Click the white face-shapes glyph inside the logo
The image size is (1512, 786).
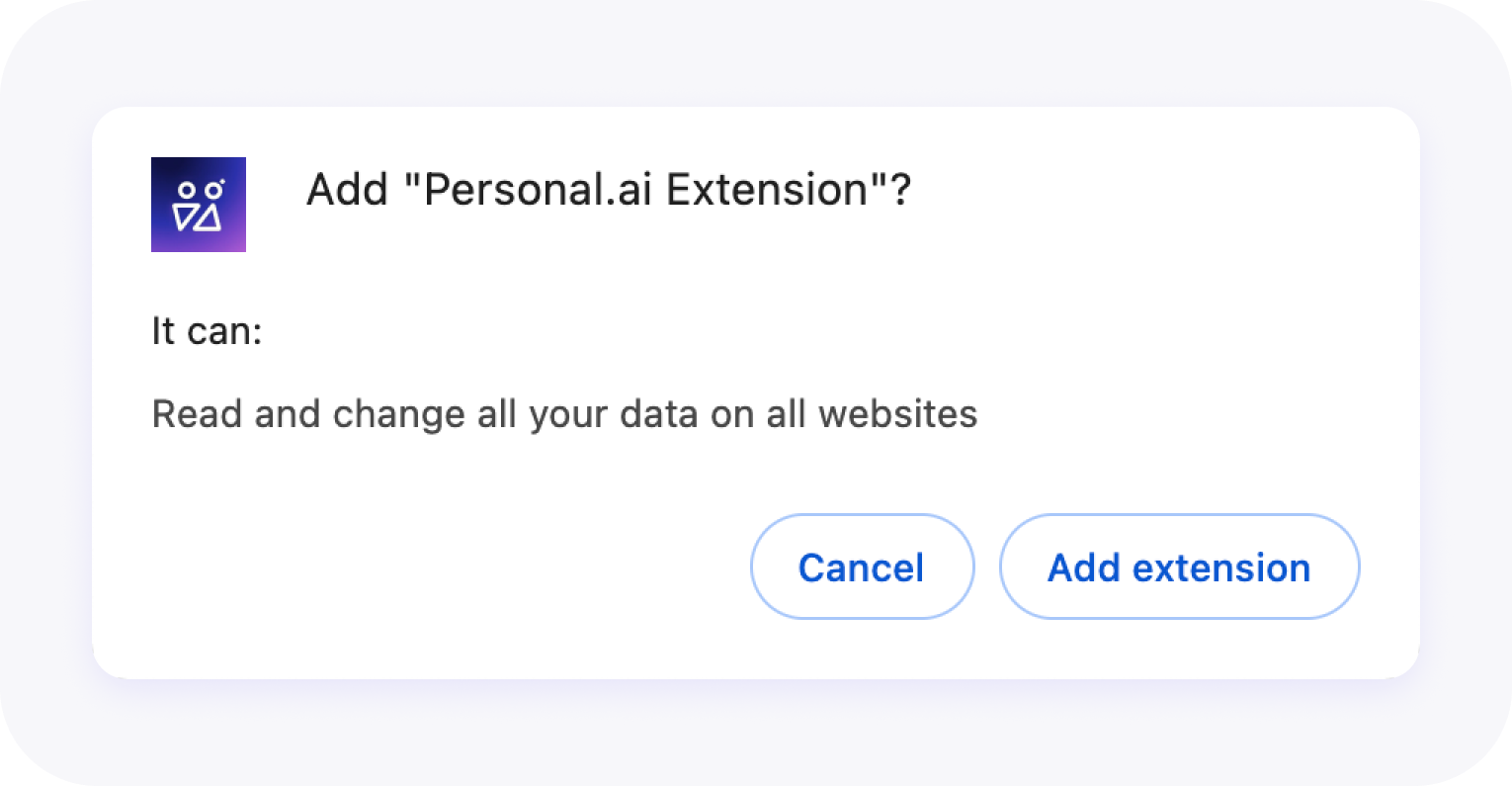click(198, 205)
